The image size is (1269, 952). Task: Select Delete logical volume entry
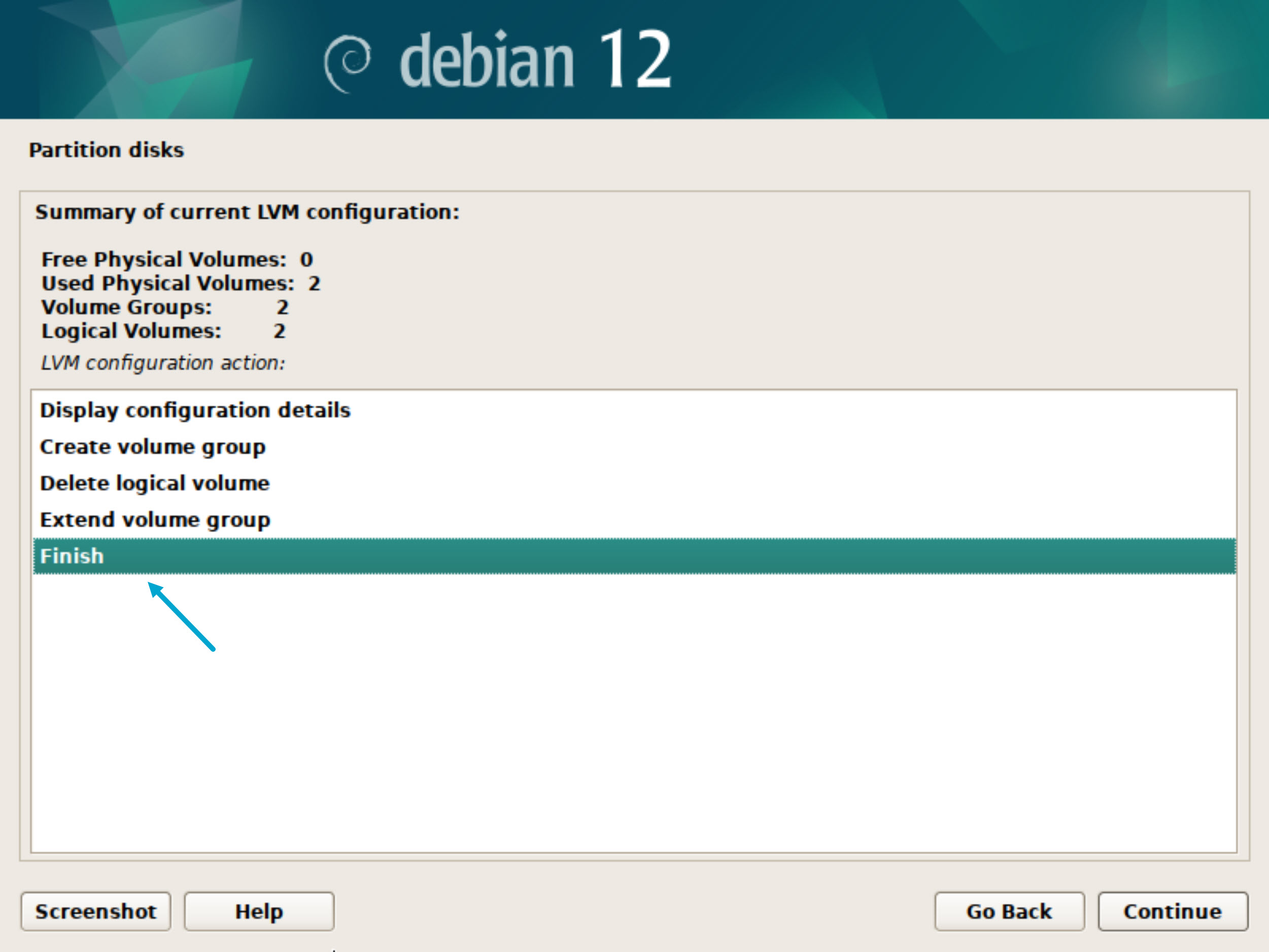pos(154,483)
